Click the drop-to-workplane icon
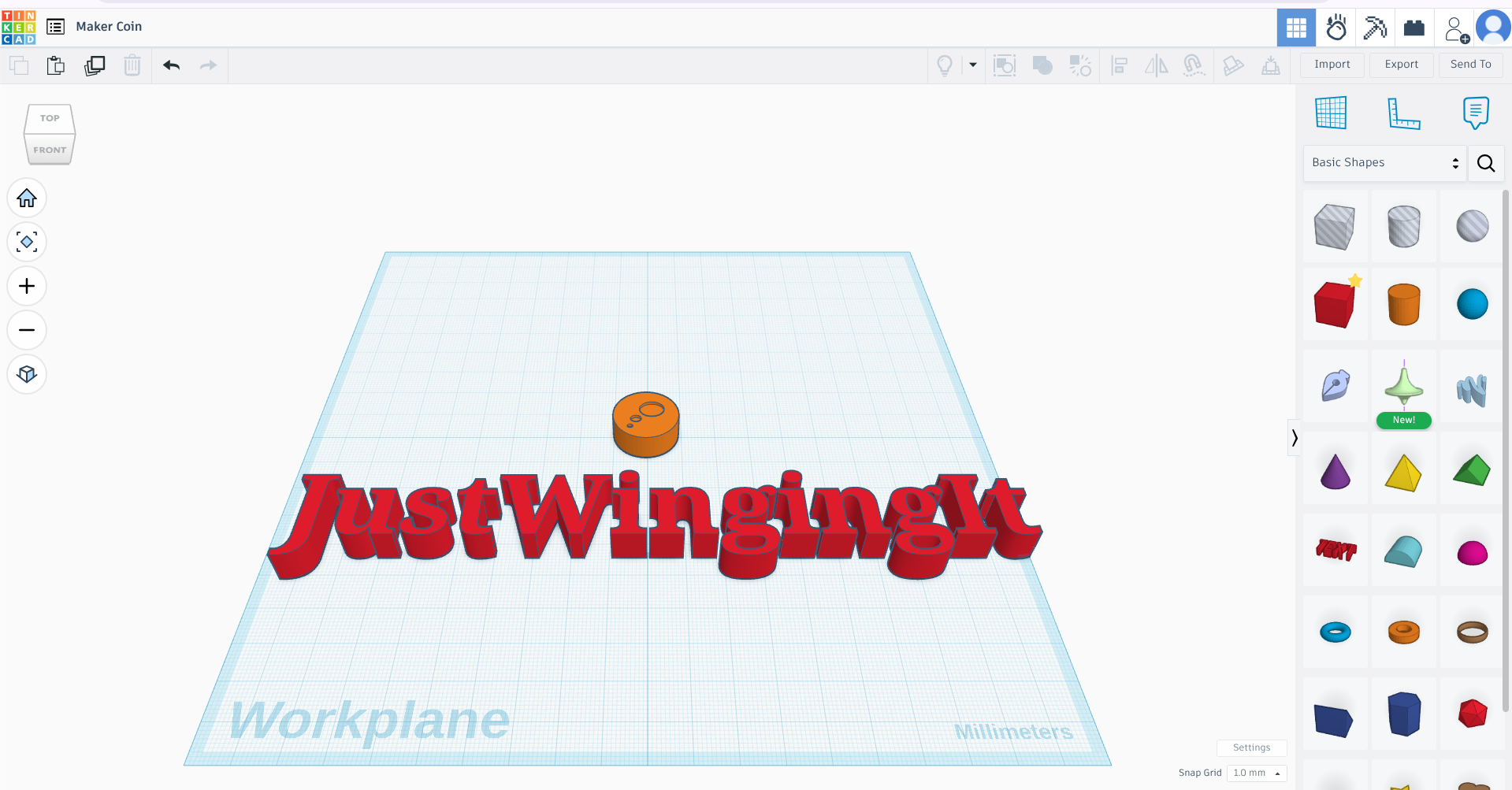 [1270, 65]
